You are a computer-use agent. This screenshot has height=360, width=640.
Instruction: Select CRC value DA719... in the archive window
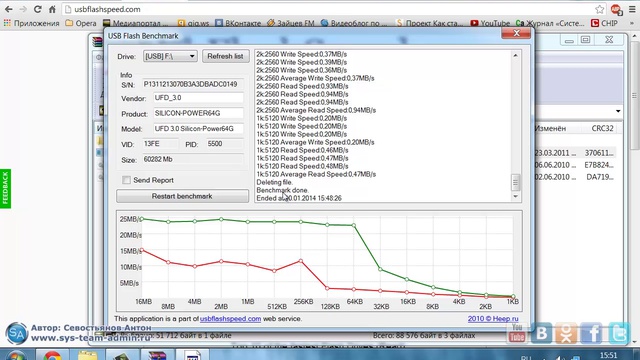(x=600, y=177)
